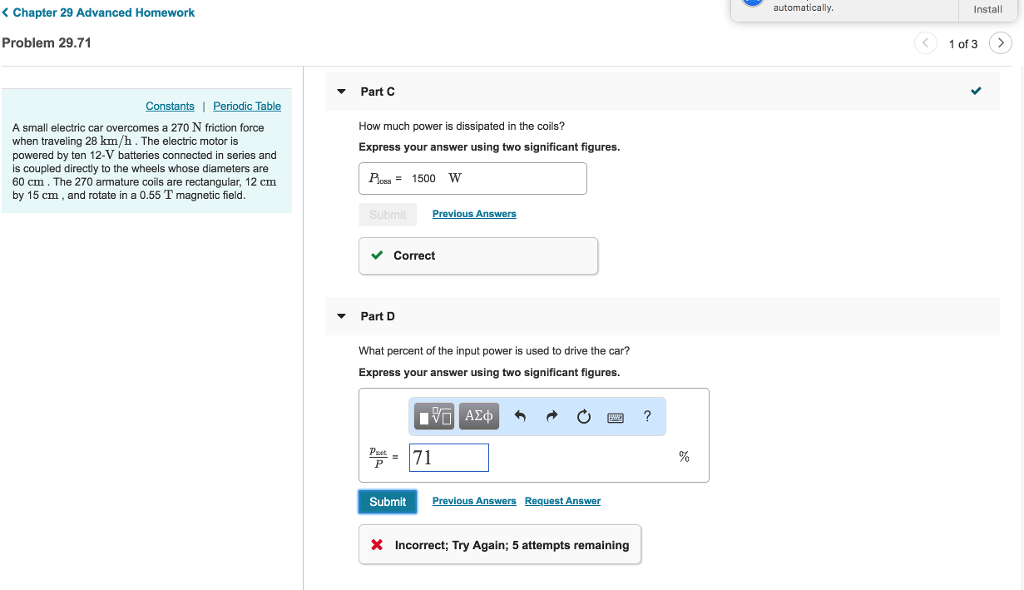Open the Greek symbols palette
This screenshot has width=1024, height=590.
coord(480,416)
